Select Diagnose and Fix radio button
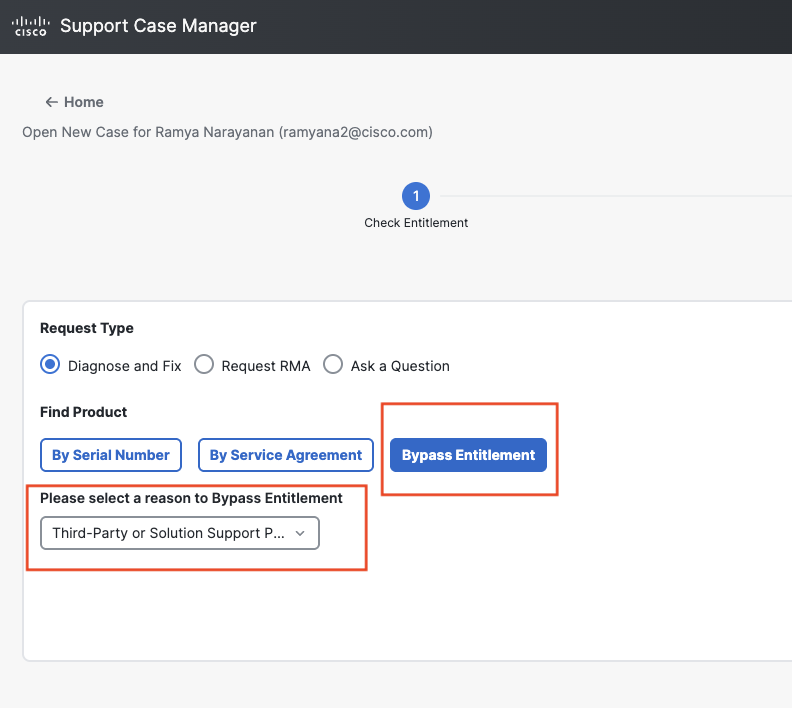The image size is (792, 708). coord(50,364)
